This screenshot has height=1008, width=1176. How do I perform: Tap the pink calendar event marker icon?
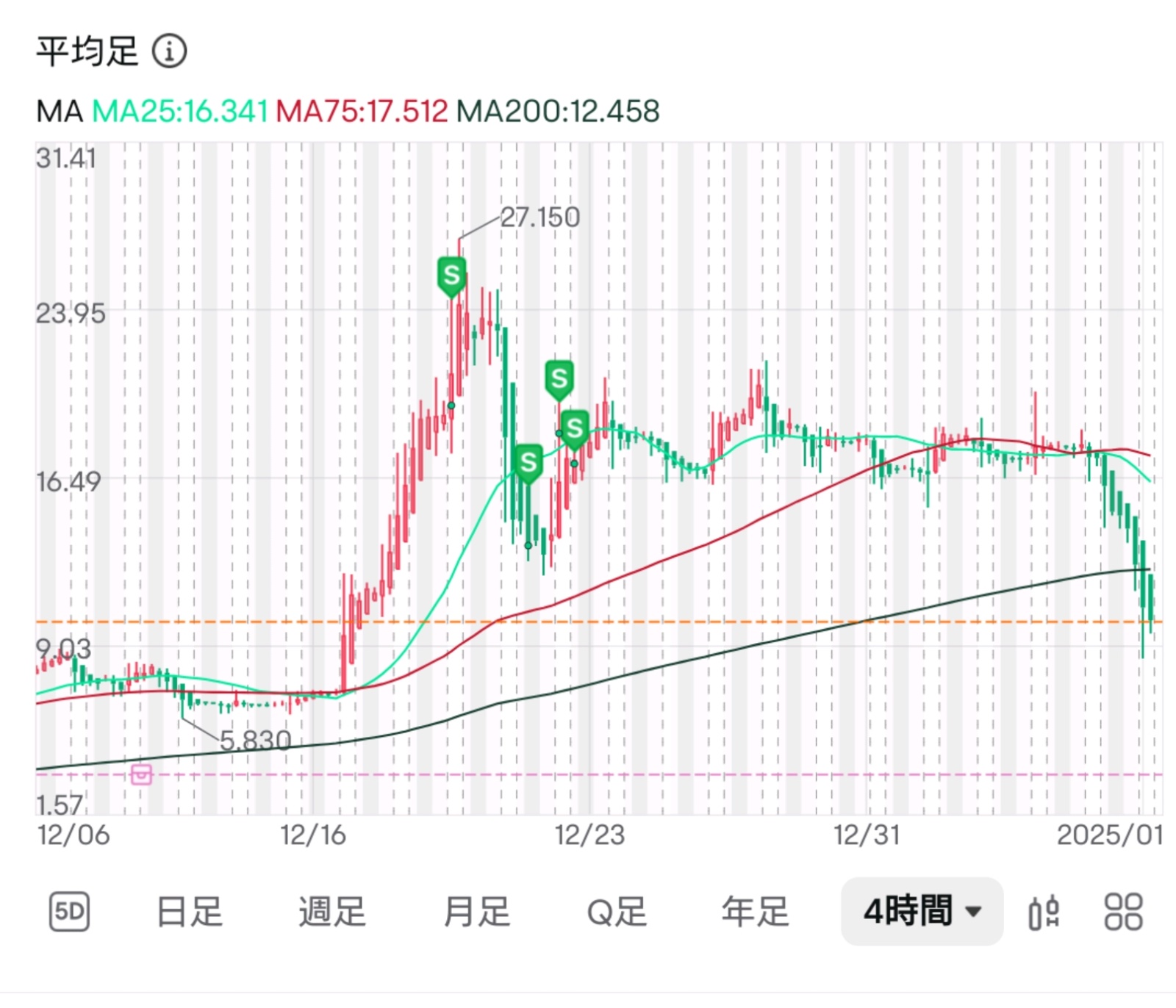pyautogui.click(x=141, y=774)
